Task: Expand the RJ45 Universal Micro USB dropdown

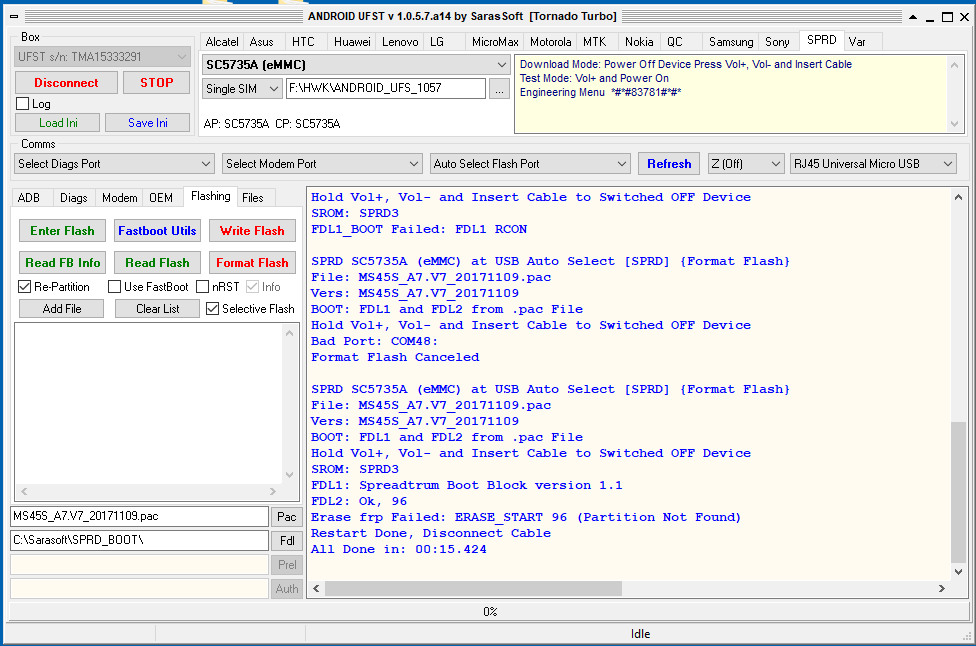Action: click(948, 164)
